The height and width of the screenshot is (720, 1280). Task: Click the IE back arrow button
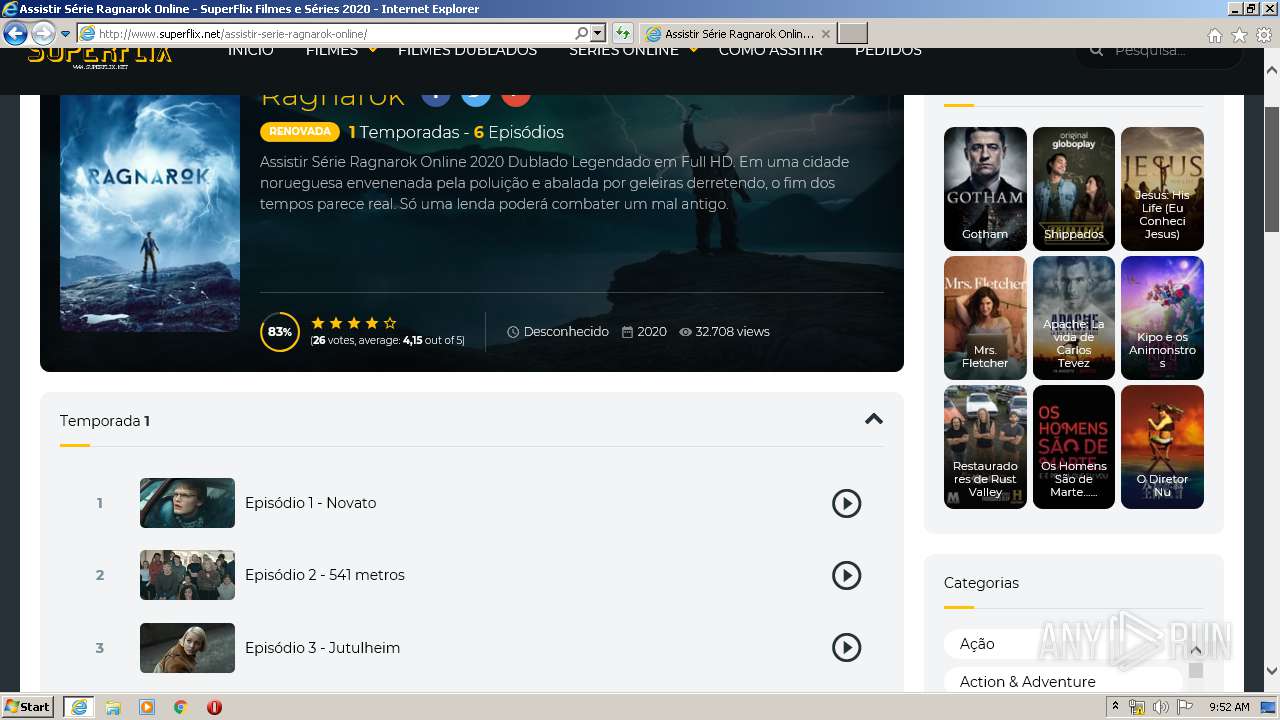click(15, 34)
